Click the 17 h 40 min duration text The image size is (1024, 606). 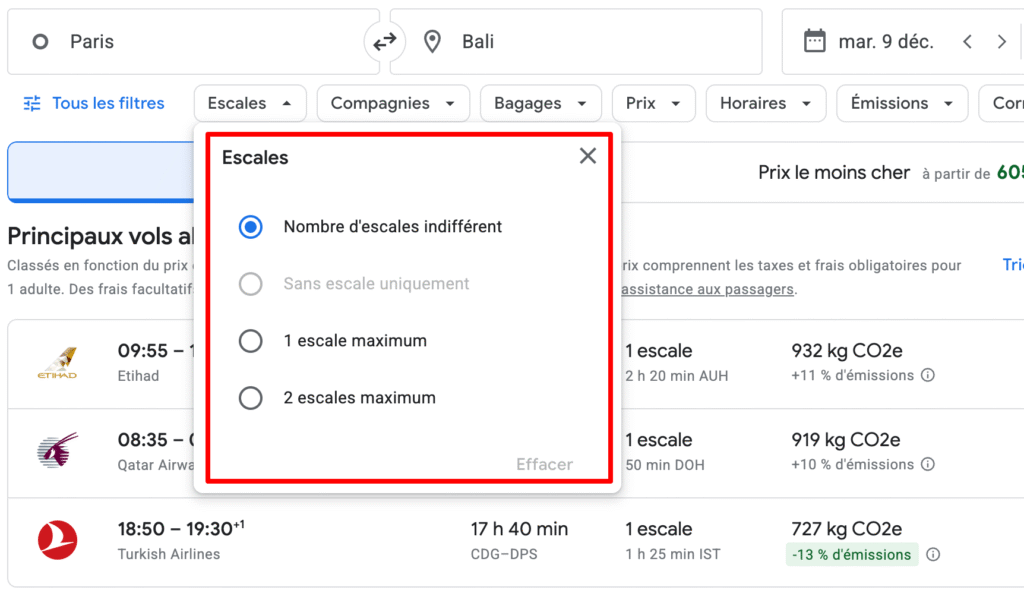pyautogui.click(x=519, y=529)
